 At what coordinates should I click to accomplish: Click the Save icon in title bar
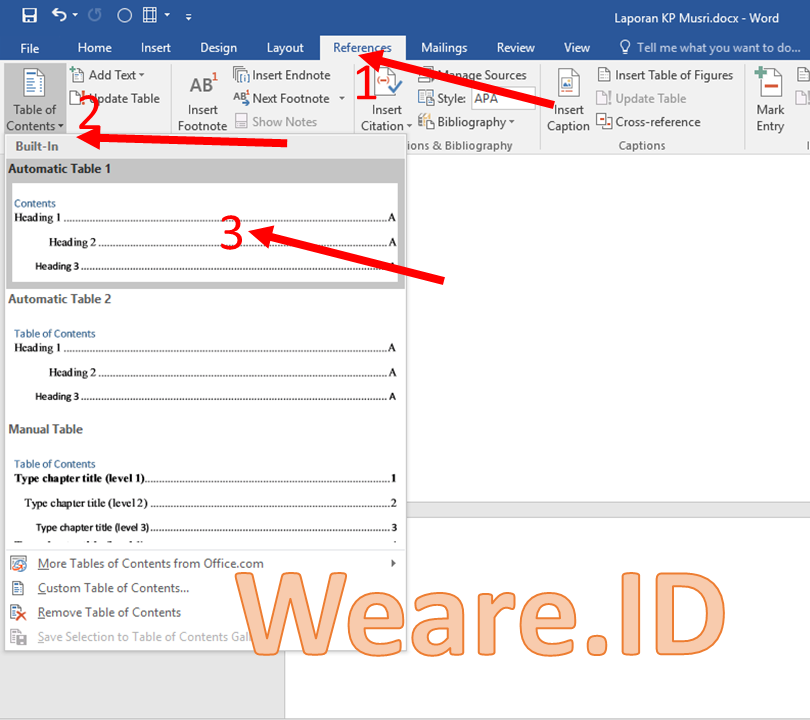[29, 15]
